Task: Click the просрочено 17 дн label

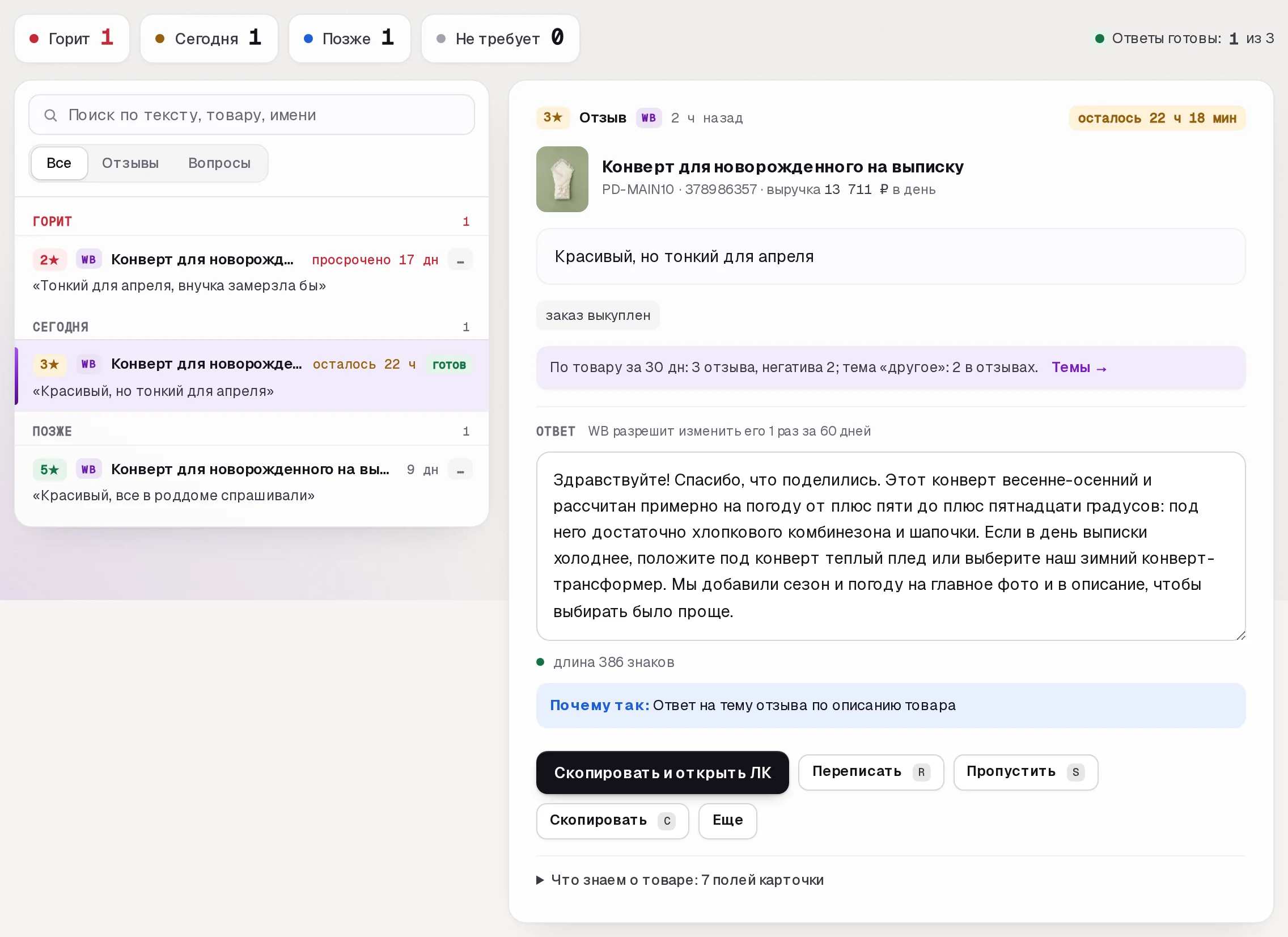Action: click(375, 260)
